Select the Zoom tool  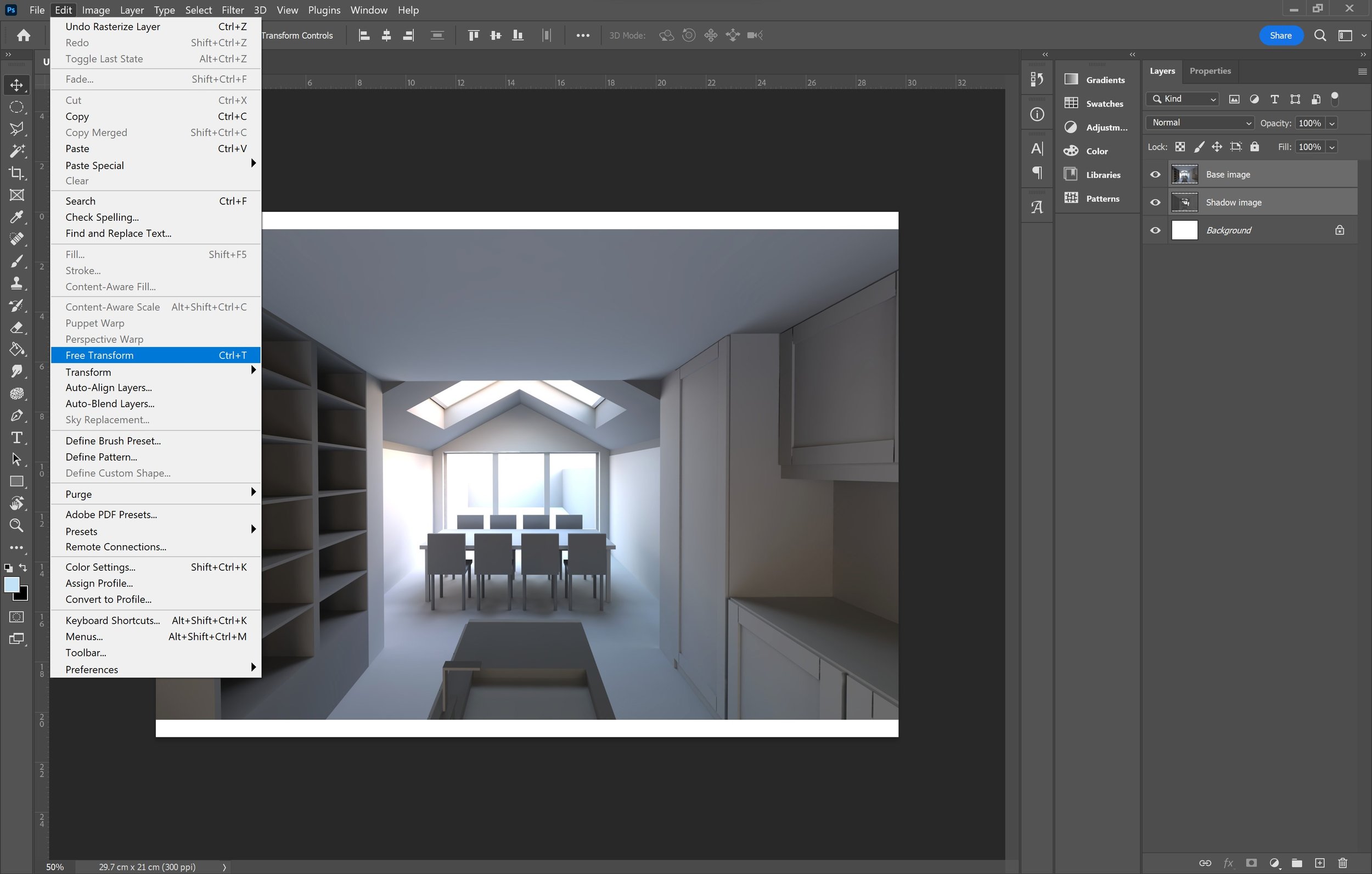(16, 525)
